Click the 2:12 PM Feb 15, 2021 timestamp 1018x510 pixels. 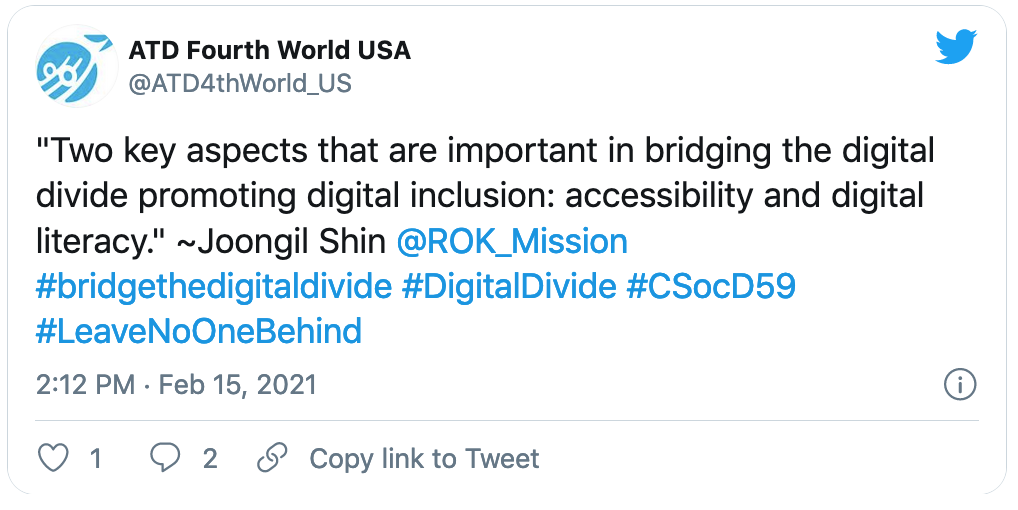coord(176,385)
